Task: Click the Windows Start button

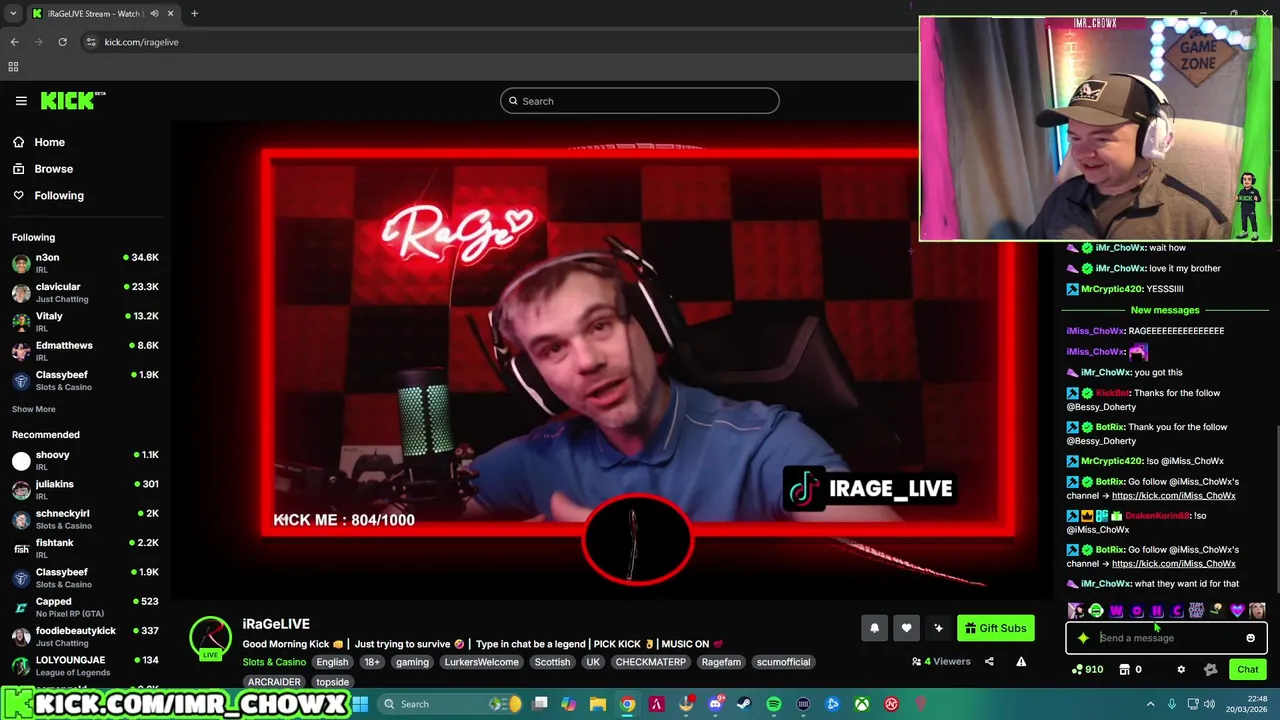Action: pyautogui.click(x=360, y=704)
